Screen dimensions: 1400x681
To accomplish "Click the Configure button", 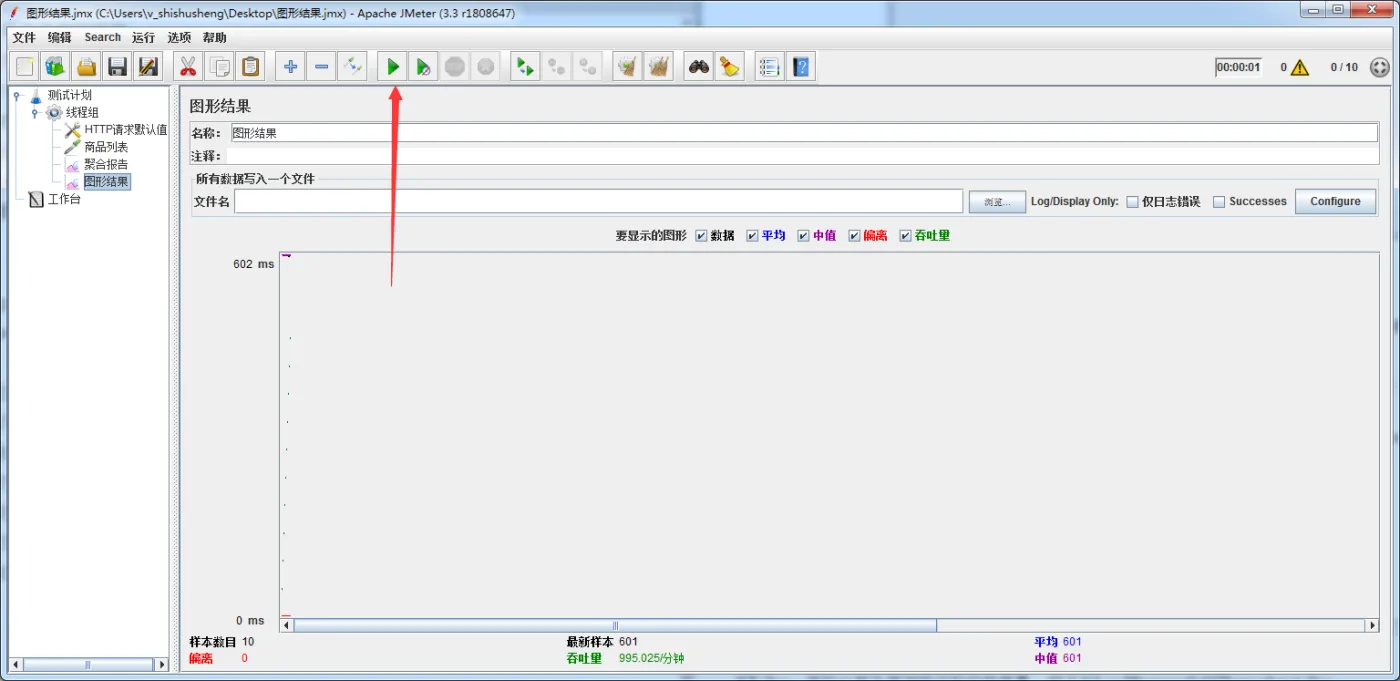I will 1335,201.
